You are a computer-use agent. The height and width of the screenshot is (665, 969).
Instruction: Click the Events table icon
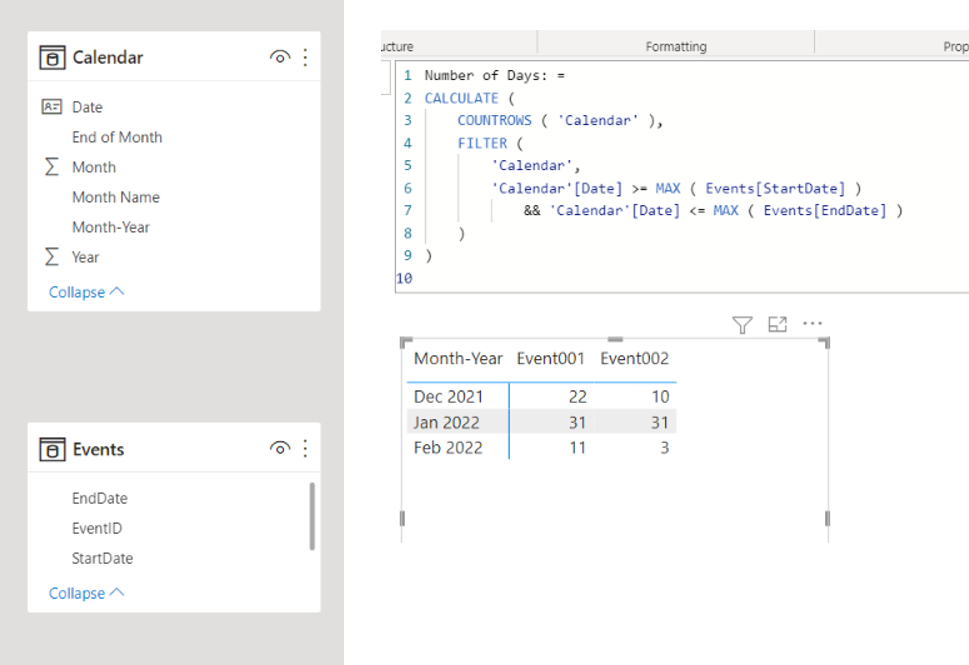pos(52,449)
